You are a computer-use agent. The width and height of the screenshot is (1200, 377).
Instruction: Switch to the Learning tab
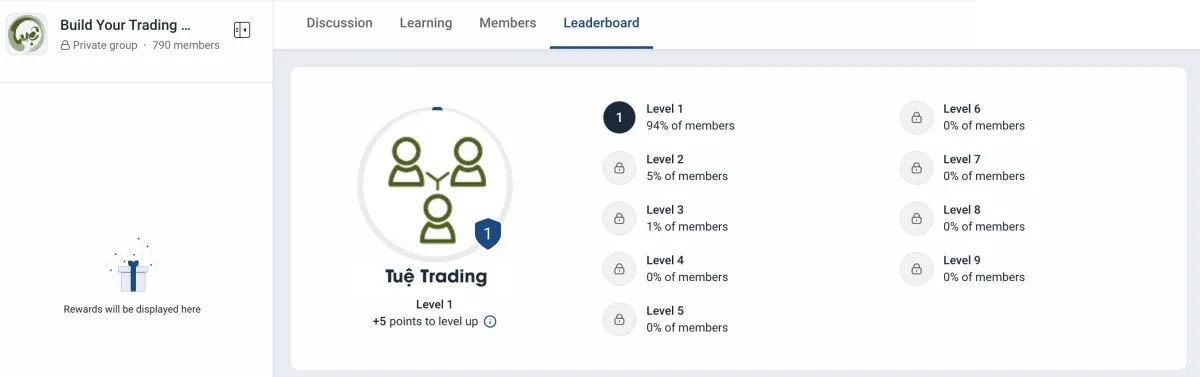pos(426,23)
